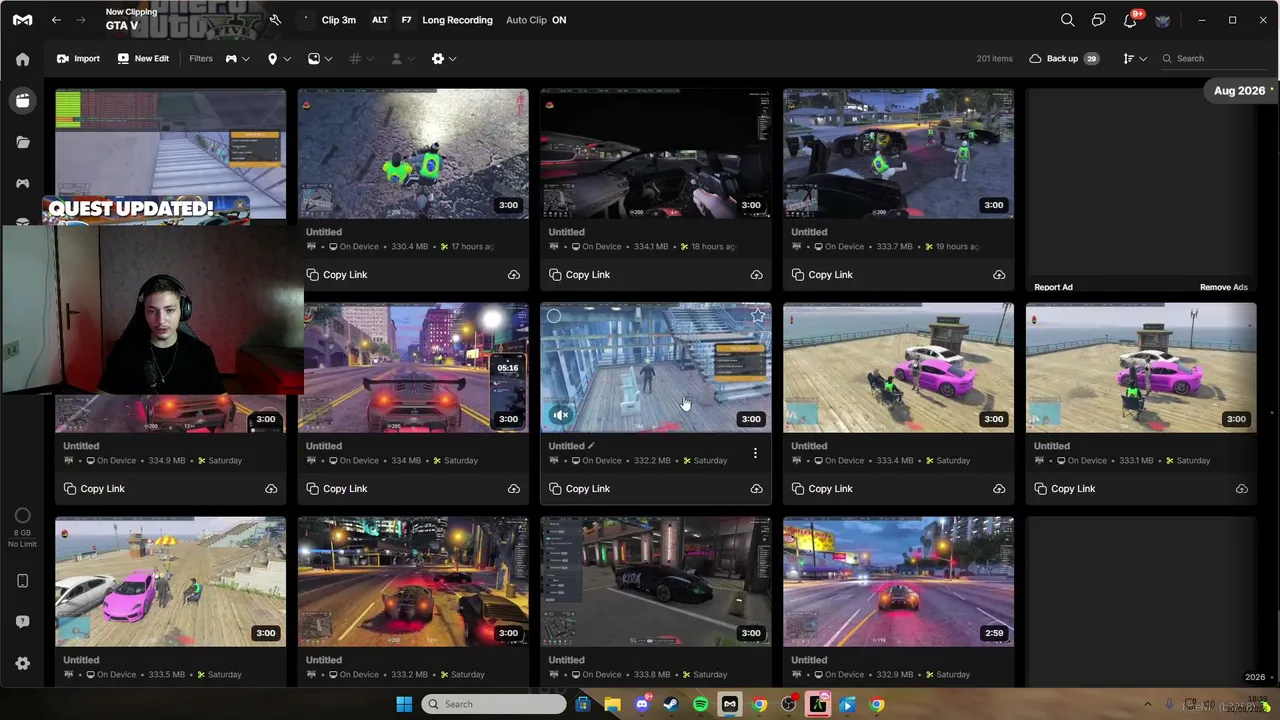Start a New Edit

tap(143, 59)
